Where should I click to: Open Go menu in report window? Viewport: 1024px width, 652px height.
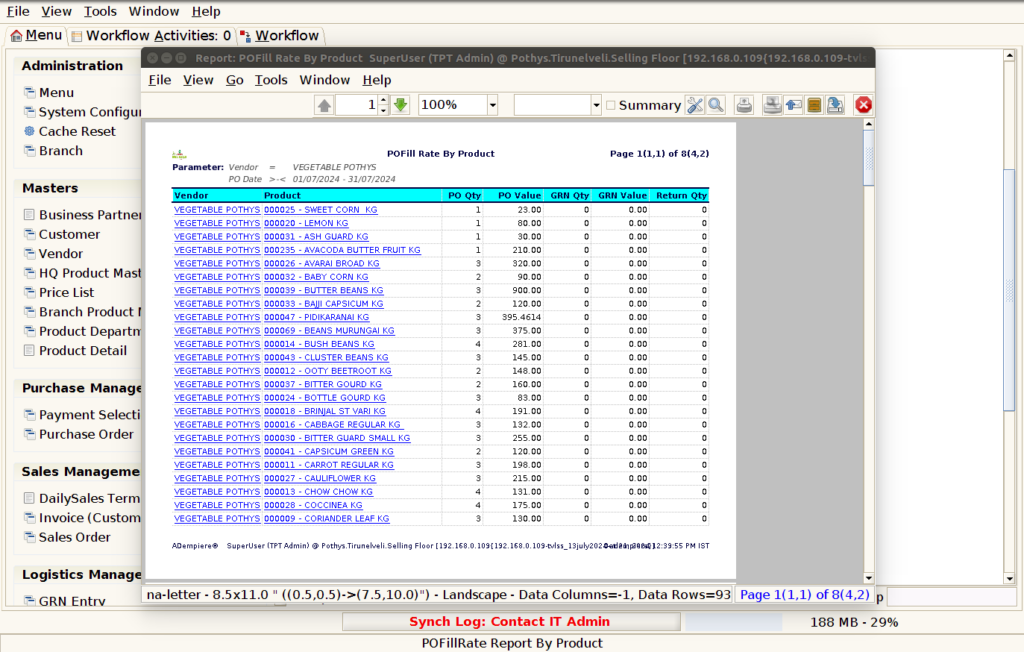click(234, 80)
